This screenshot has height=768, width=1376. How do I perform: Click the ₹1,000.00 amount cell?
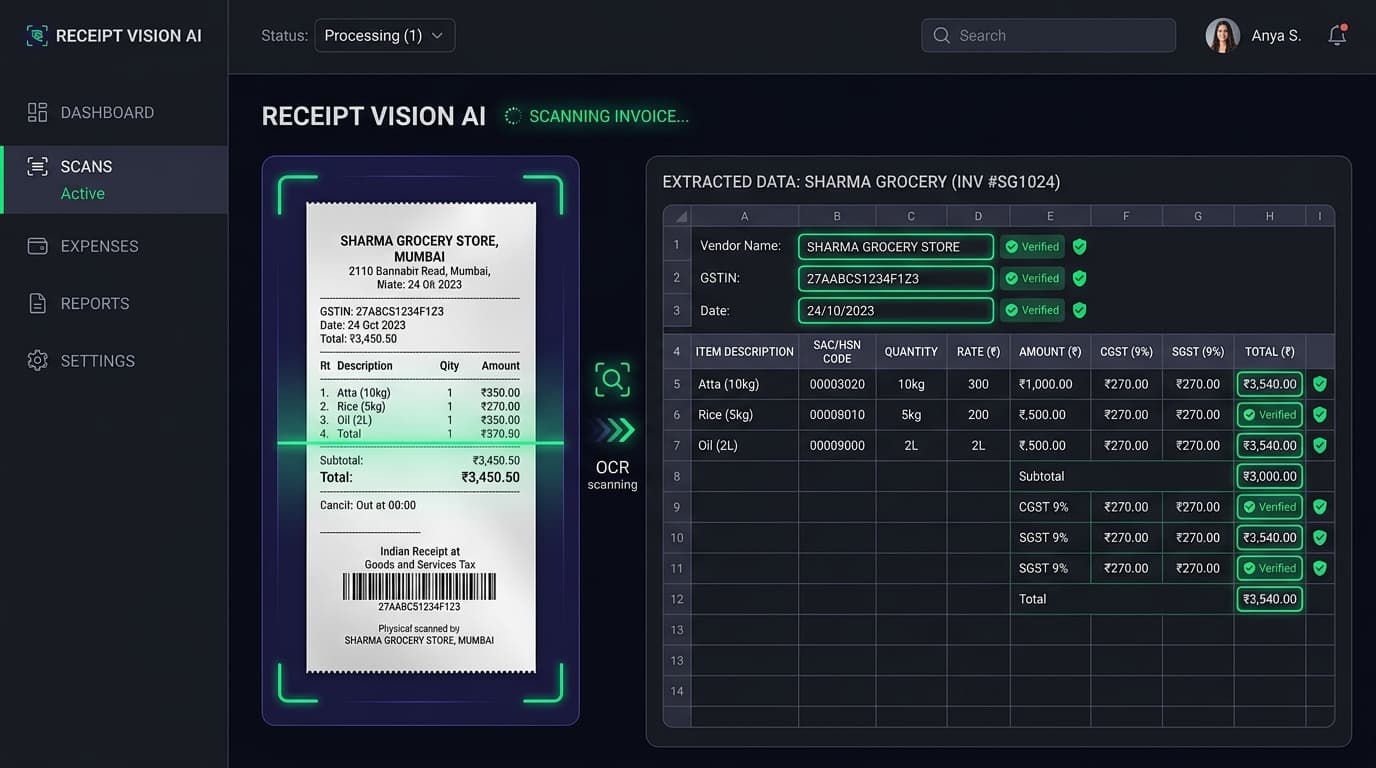click(1050, 384)
